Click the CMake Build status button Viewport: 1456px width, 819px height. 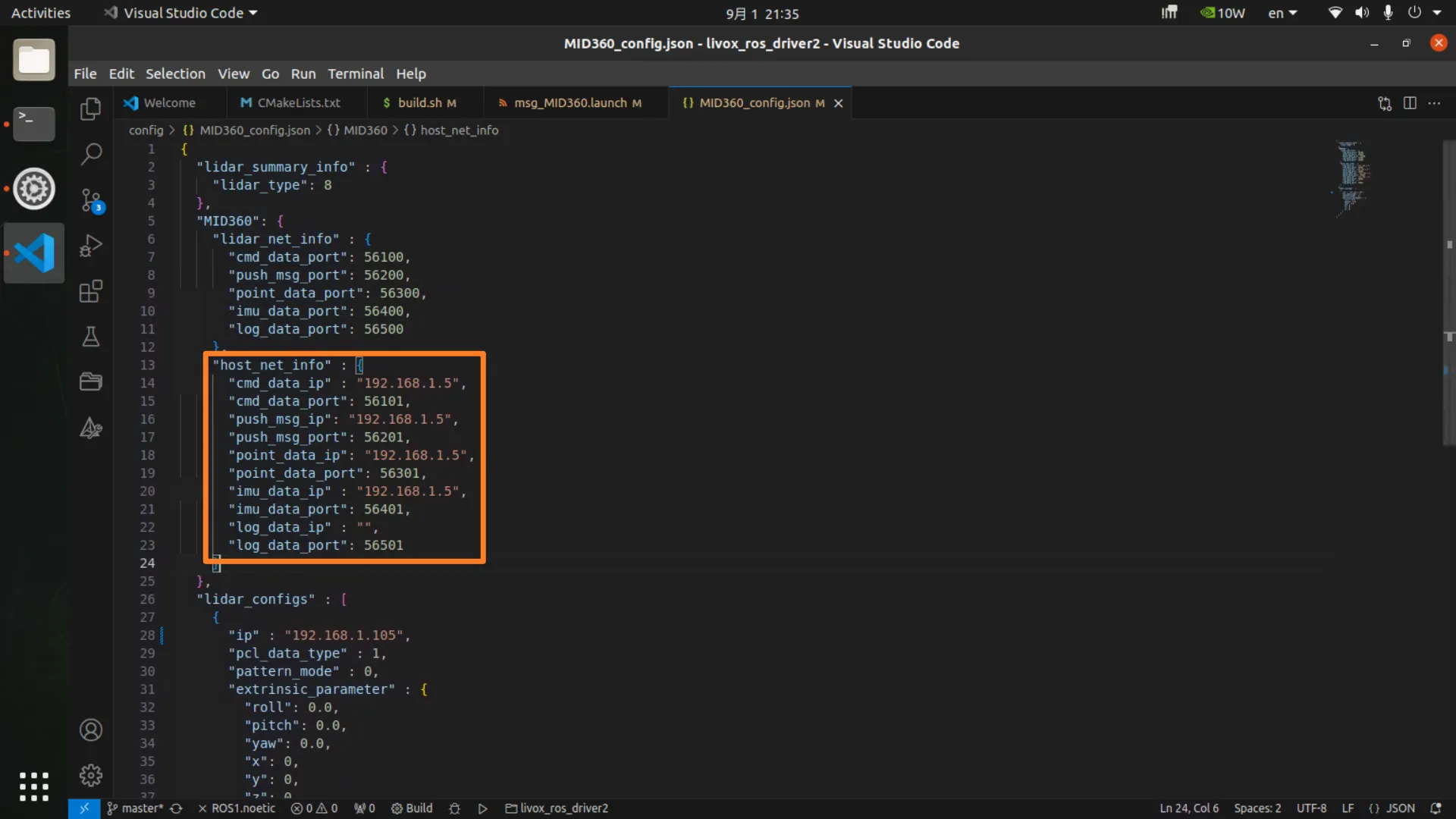pyautogui.click(x=412, y=808)
